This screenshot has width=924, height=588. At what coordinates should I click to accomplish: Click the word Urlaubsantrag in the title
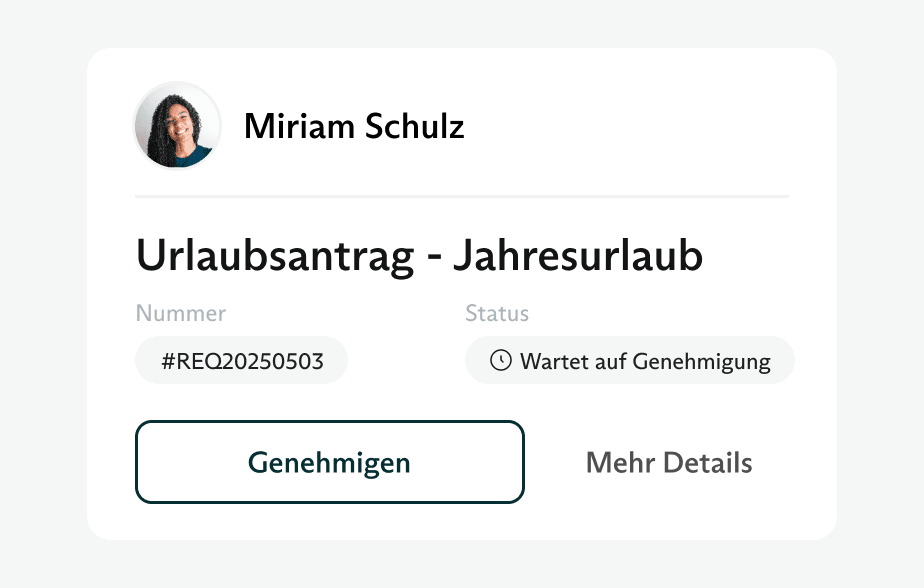coord(275,256)
